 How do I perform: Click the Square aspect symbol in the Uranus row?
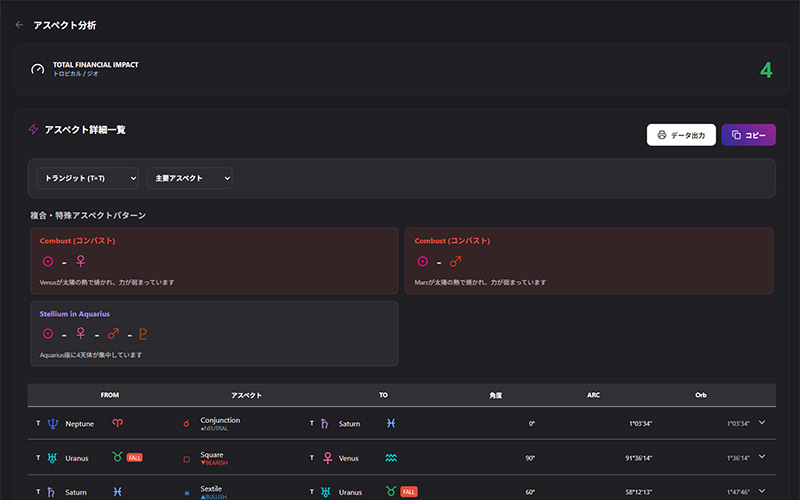click(x=186, y=459)
